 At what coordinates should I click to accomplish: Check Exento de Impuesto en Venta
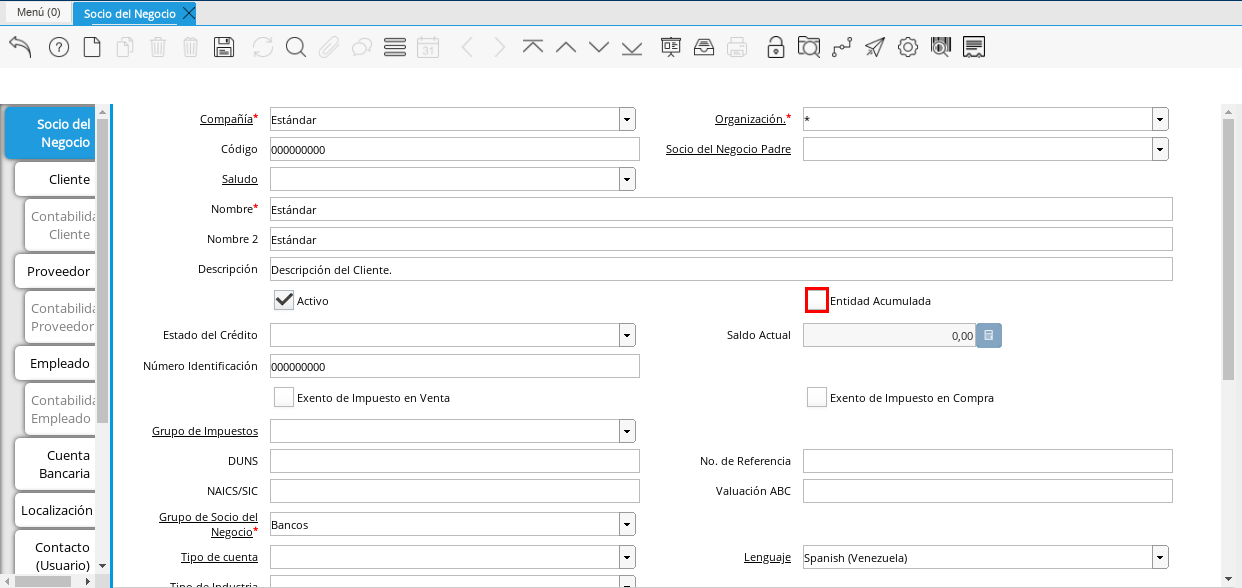click(284, 397)
